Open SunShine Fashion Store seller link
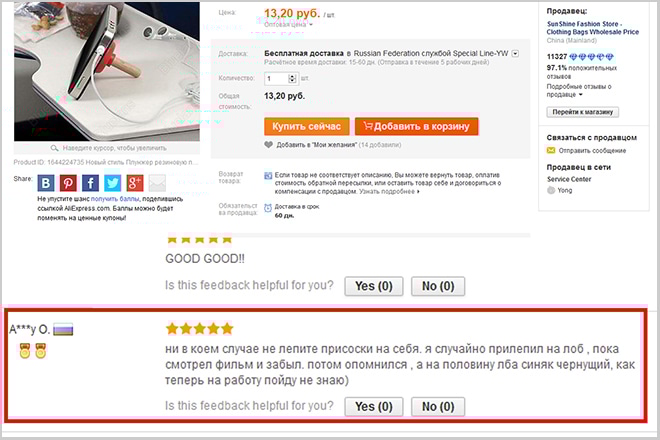The image size is (660, 440). 593,28
